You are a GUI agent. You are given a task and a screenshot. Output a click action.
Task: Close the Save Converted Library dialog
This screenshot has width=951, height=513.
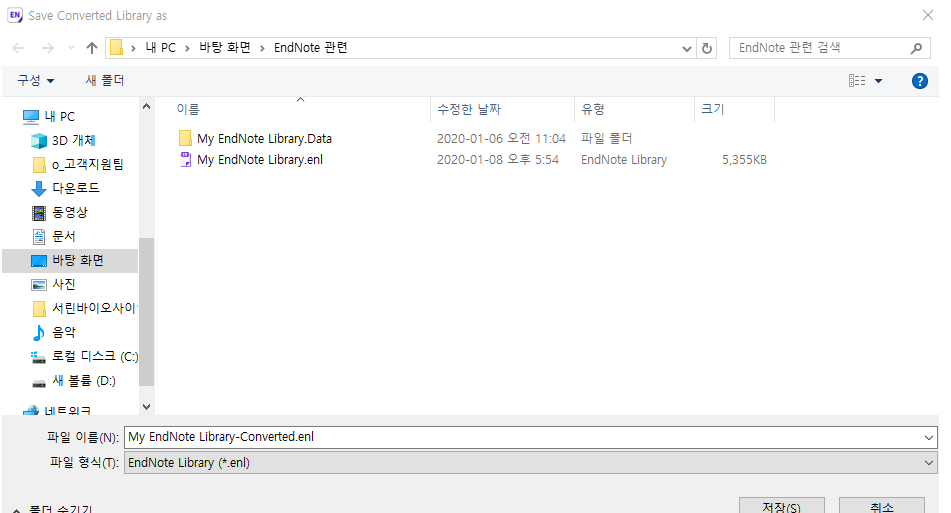point(928,15)
